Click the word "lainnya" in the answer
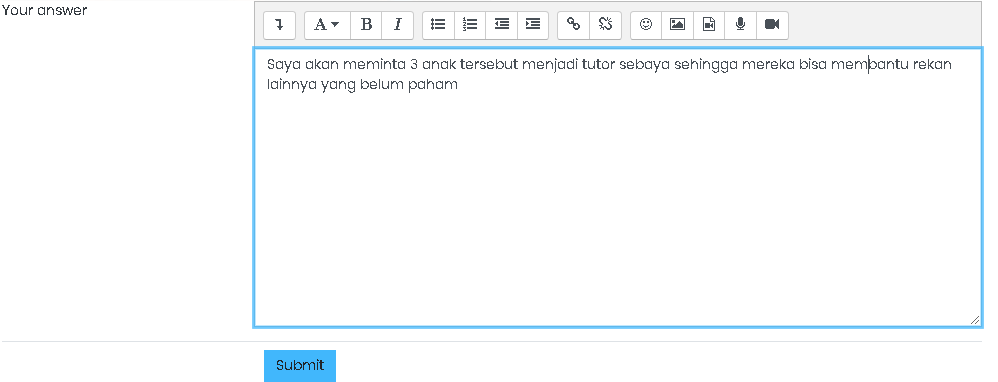The image size is (998, 382). click(x=292, y=85)
